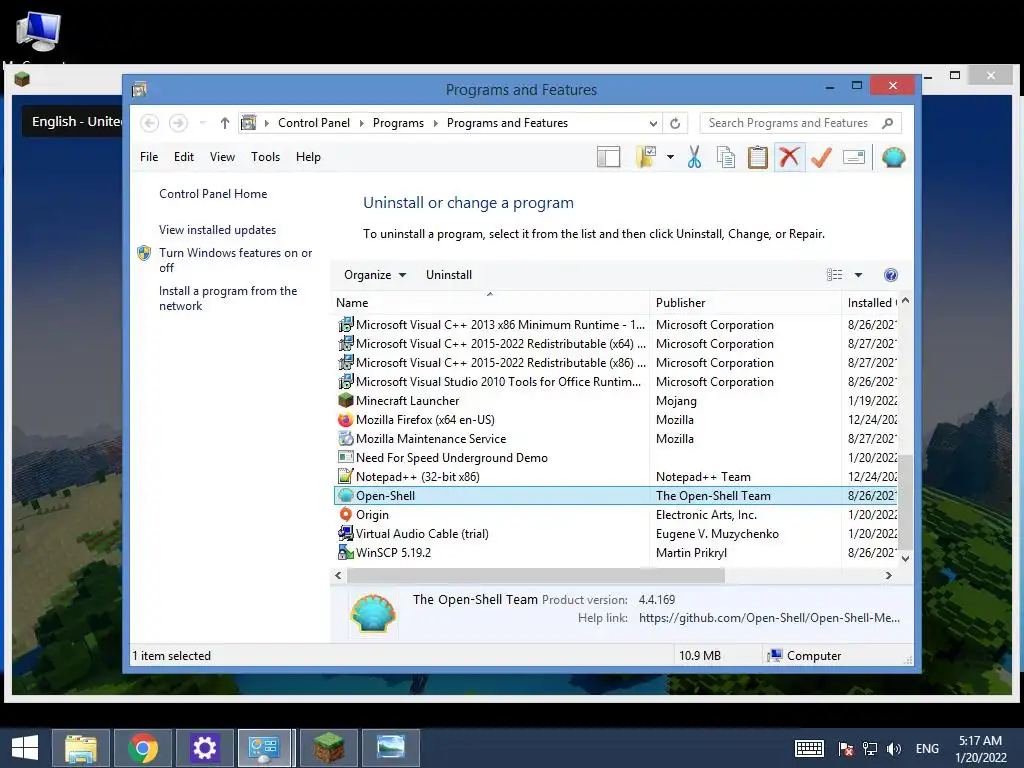Click the Forward navigation arrow
Screen dimensions: 1024x768
[x=178, y=123]
